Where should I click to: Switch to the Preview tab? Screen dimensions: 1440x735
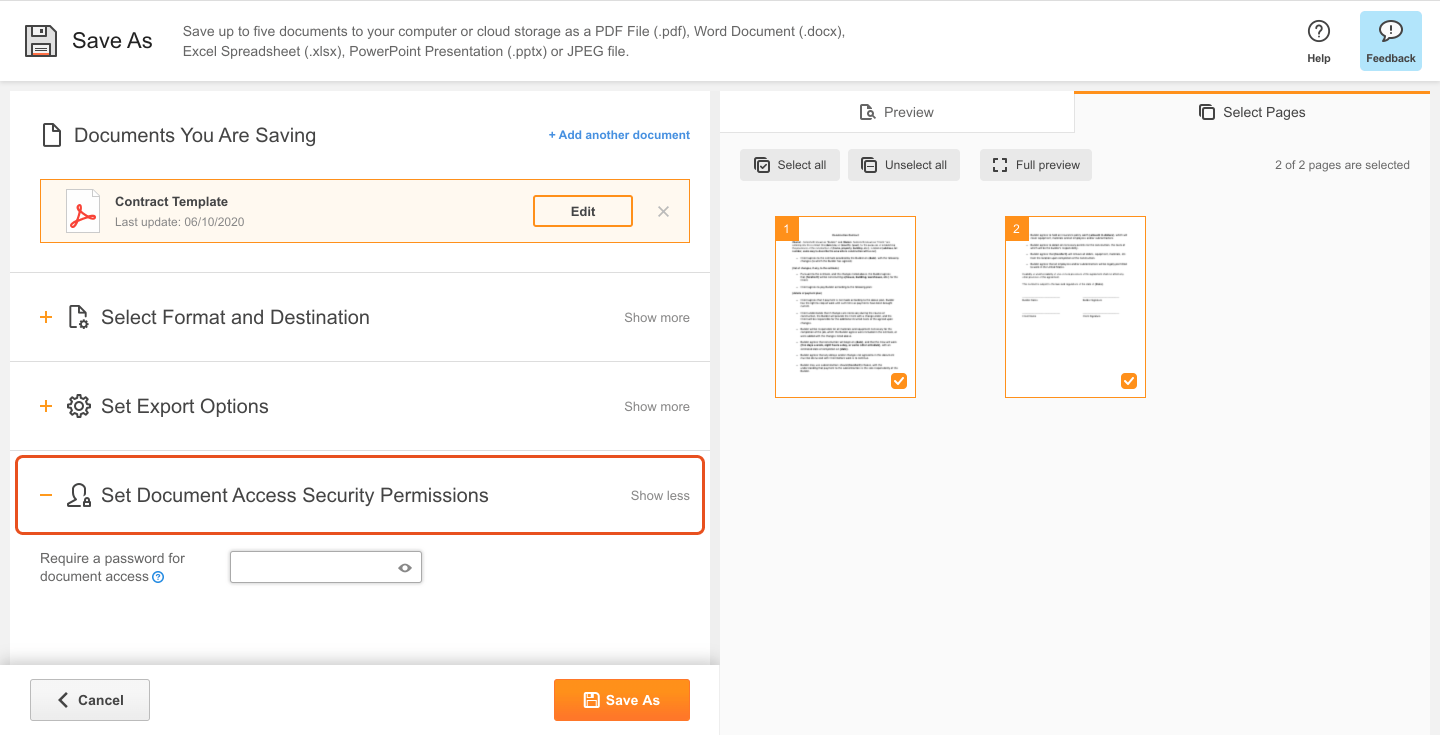897,112
